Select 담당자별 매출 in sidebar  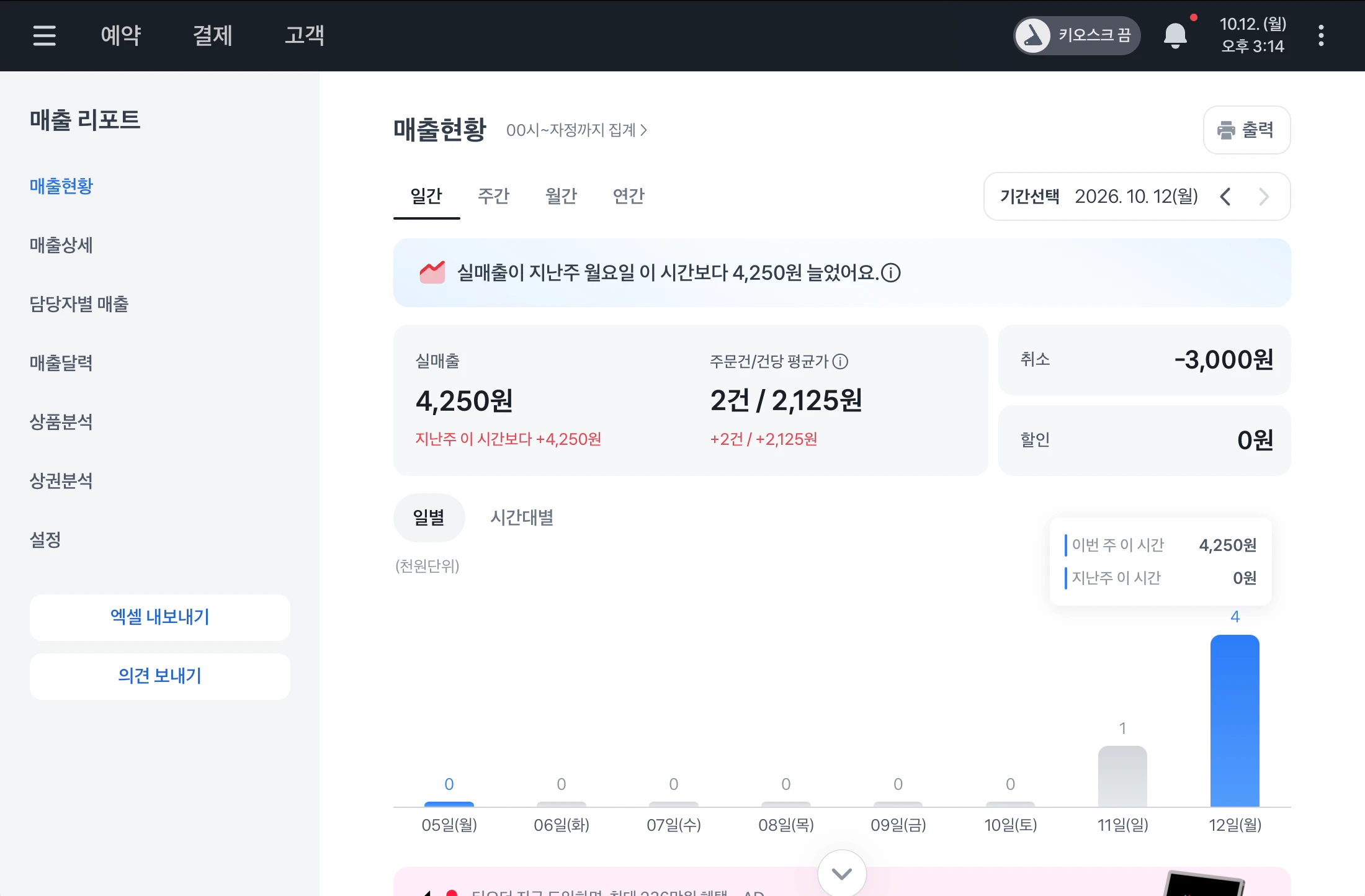click(79, 304)
